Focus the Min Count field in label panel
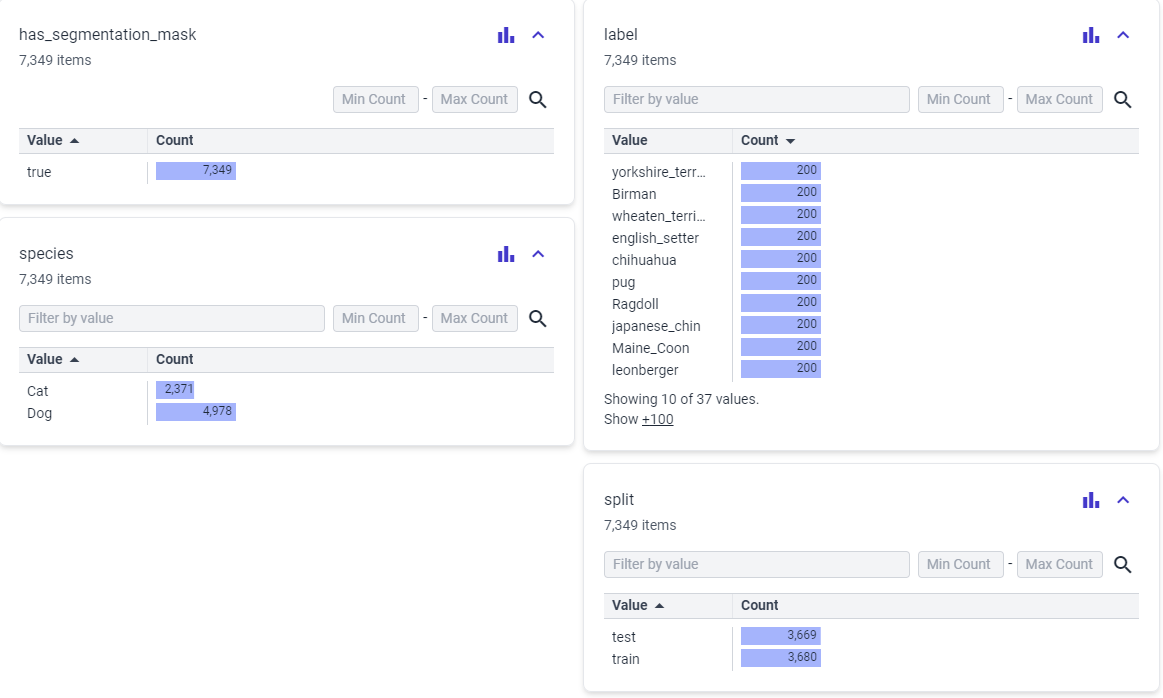 click(960, 99)
